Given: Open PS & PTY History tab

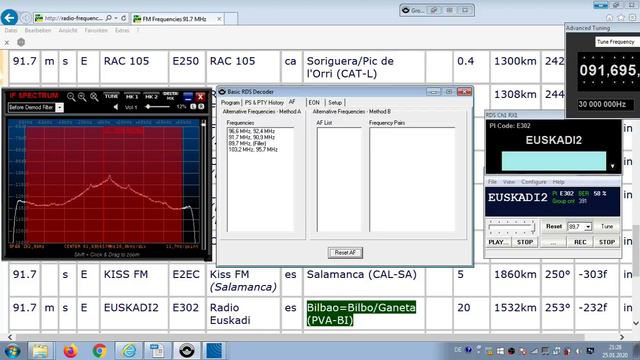Looking at the screenshot, I should (x=264, y=102).
